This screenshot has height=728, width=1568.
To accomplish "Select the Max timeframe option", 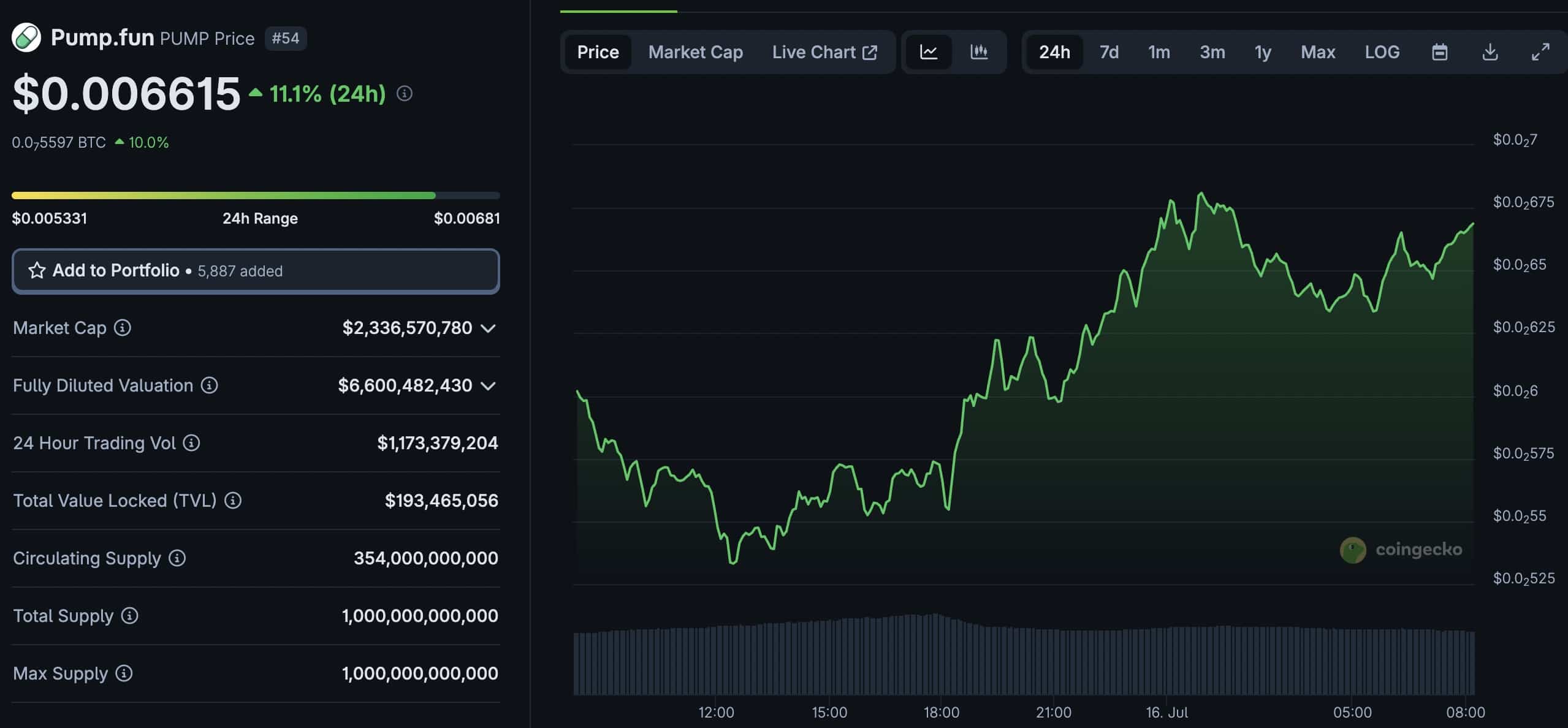I will point(1317,52).
